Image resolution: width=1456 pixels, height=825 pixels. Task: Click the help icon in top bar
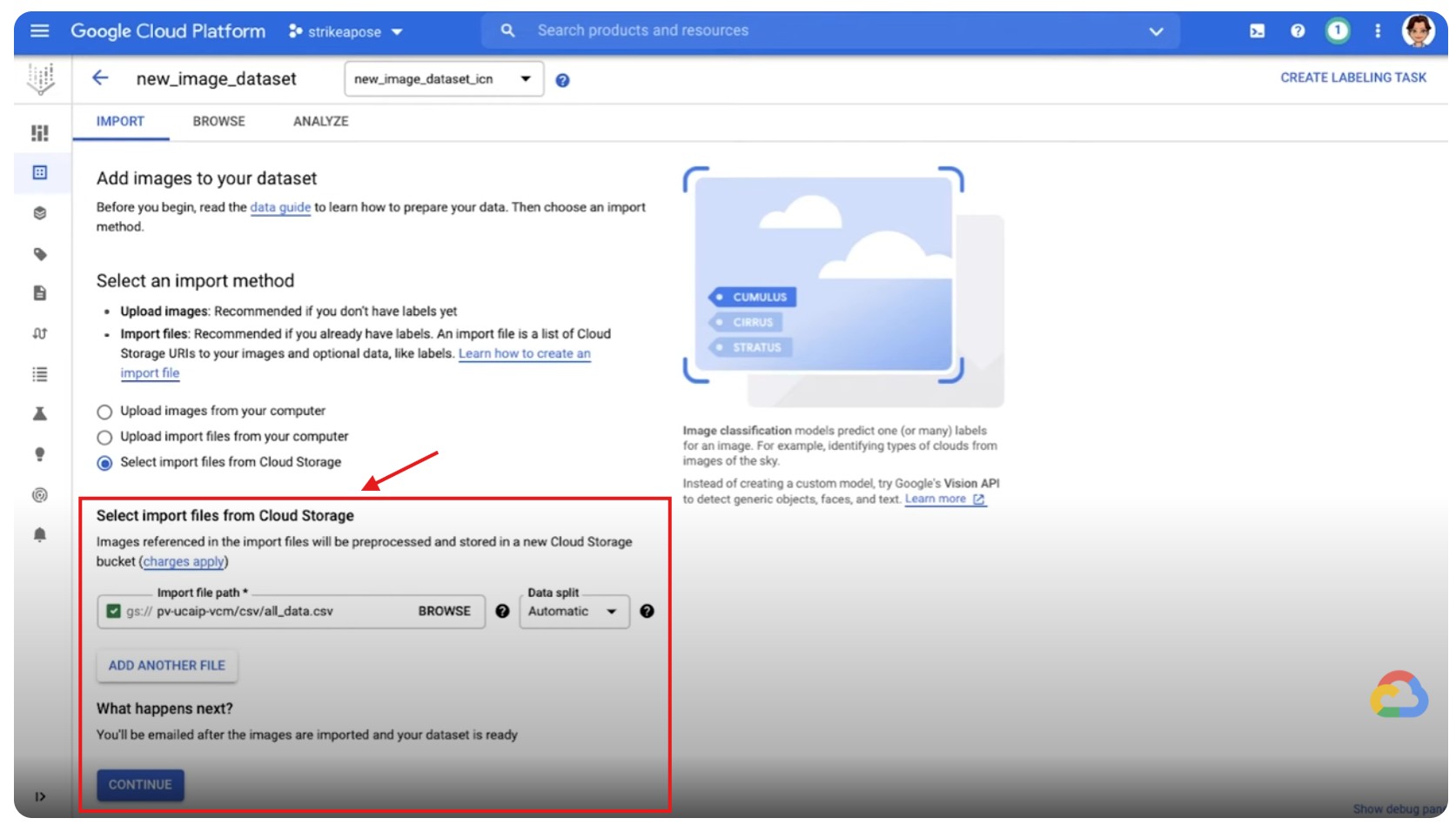click(x=1297, y=31)
